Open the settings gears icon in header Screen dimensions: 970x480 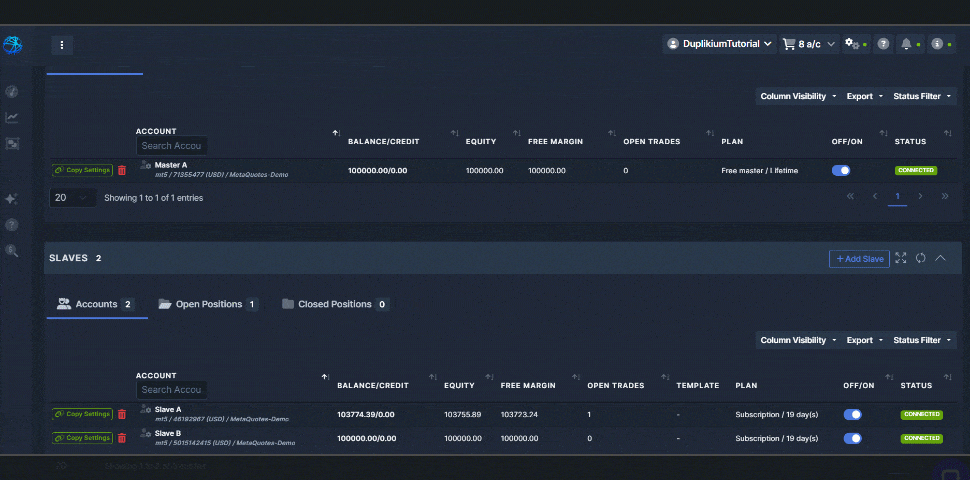[x=852, y=44]
